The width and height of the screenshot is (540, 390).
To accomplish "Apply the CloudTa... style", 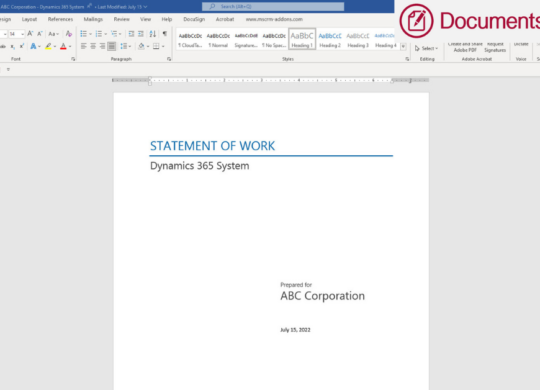I will (x=190, y=40).
